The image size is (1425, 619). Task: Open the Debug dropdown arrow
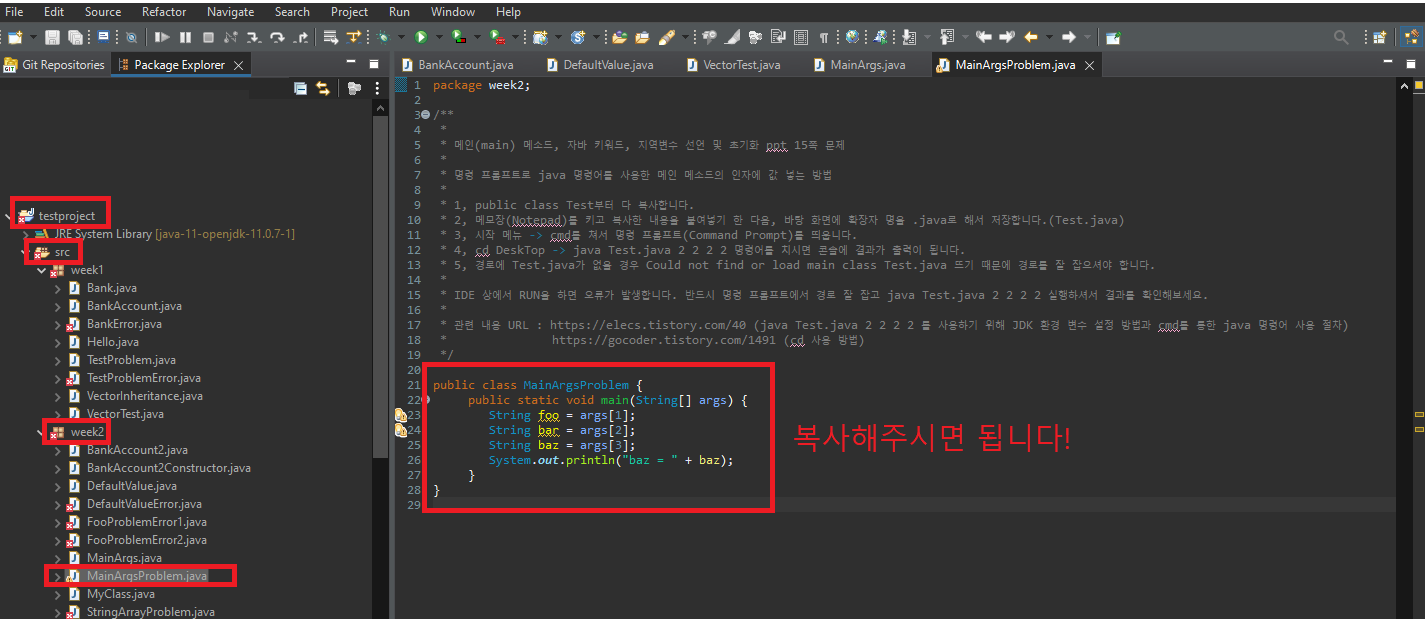tap(401, 37)
